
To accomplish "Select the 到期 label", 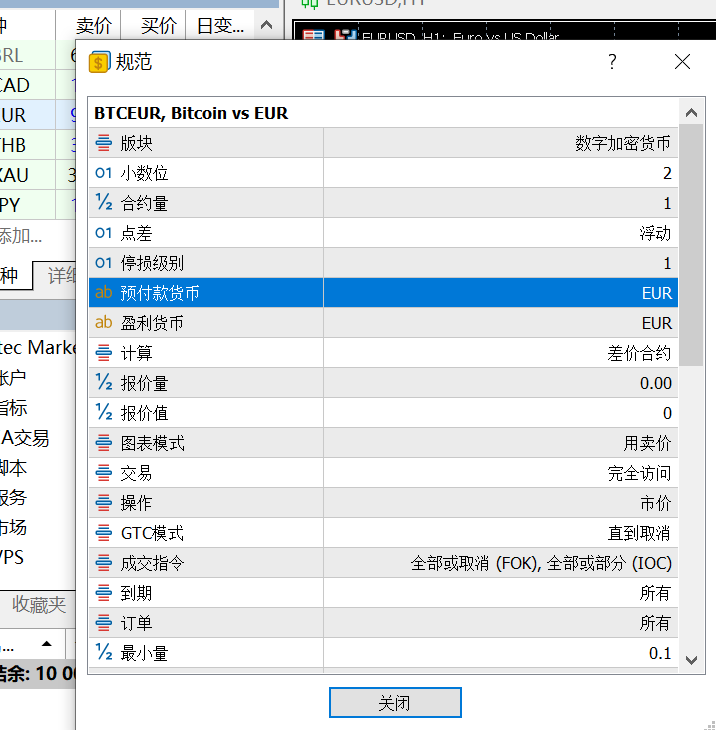I will coord(136,593).
